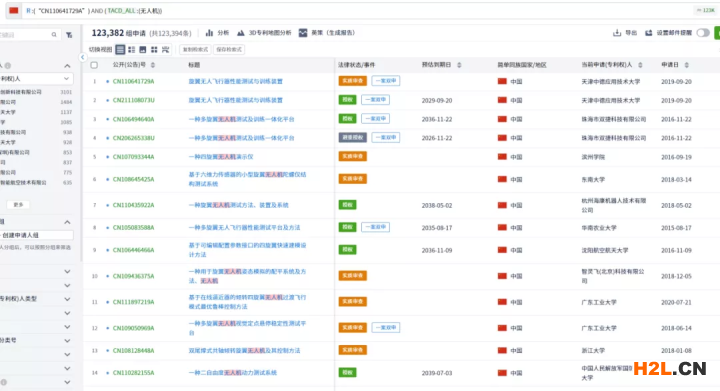
Task: Open patent link CN110641729A
Action: (134, 81)
